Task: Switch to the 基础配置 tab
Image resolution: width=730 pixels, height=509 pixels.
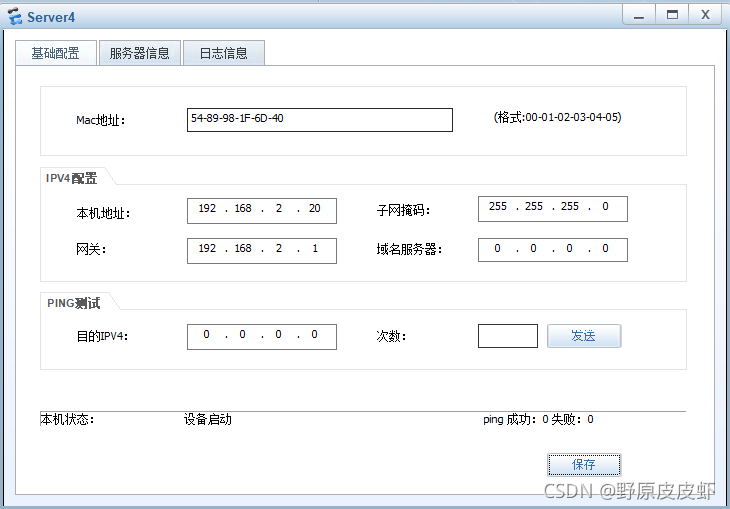Action: 56,53
